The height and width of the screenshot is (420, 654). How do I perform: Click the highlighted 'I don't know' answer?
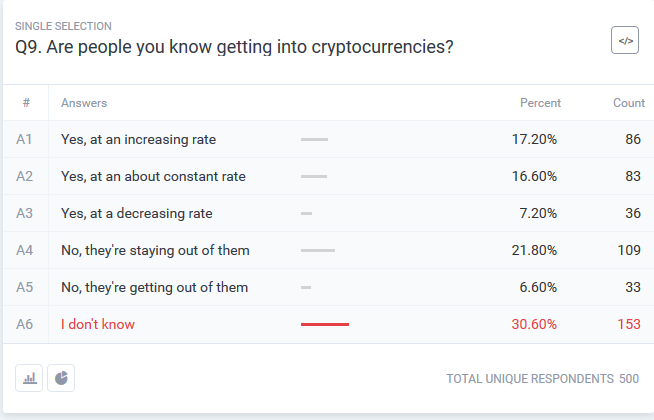click(97, 324)
